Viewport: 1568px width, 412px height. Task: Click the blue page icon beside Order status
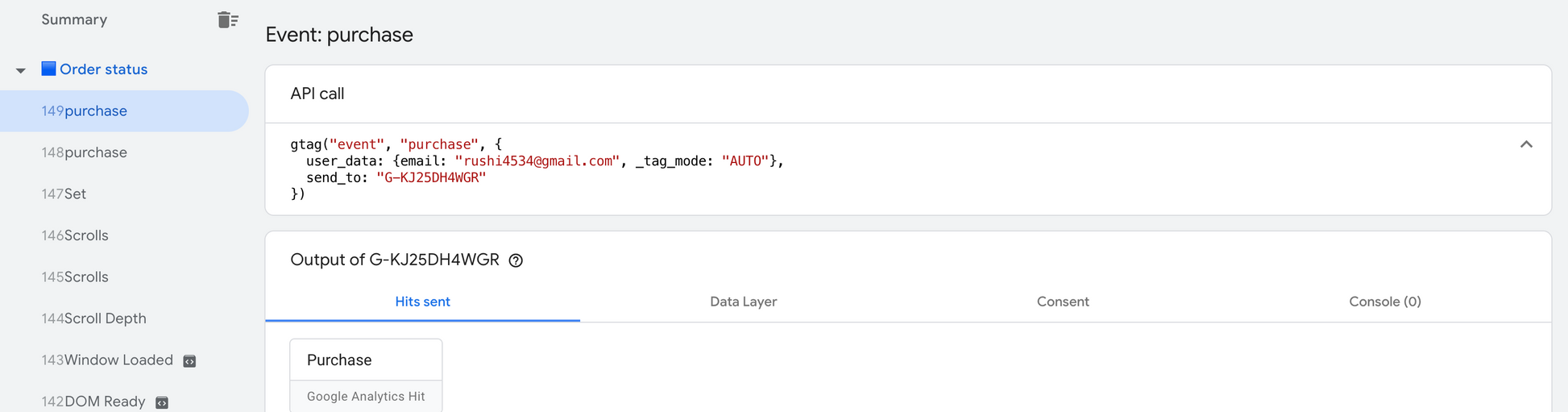(x=48, y=69)
